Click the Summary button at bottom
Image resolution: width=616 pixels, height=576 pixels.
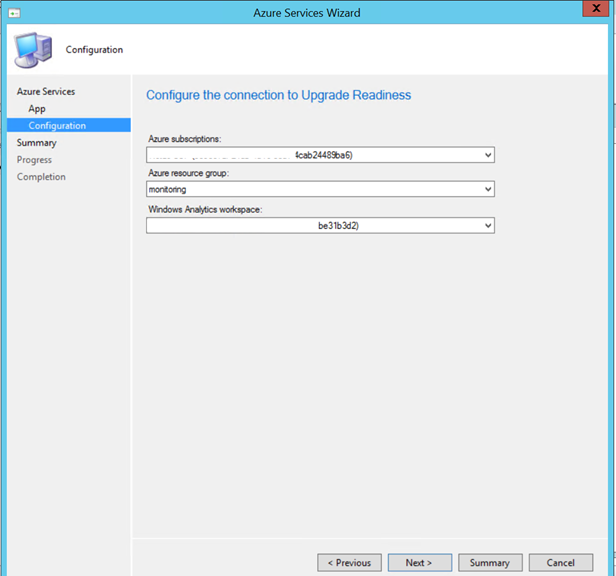tap(490, 563)
